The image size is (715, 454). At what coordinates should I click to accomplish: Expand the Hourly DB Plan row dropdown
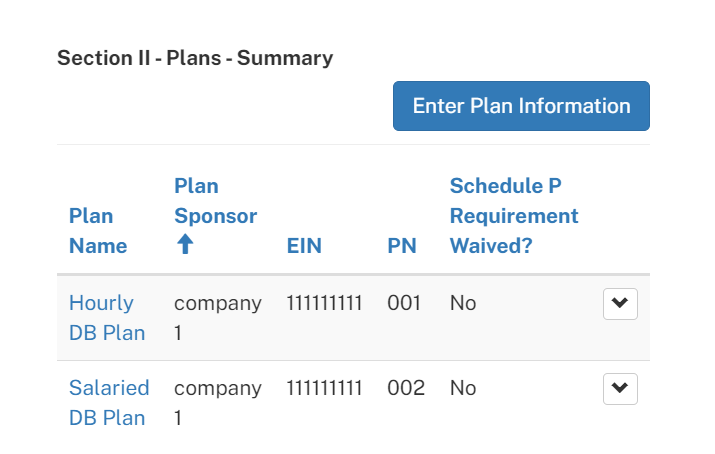pyautogui.click(x=620, y=304)
